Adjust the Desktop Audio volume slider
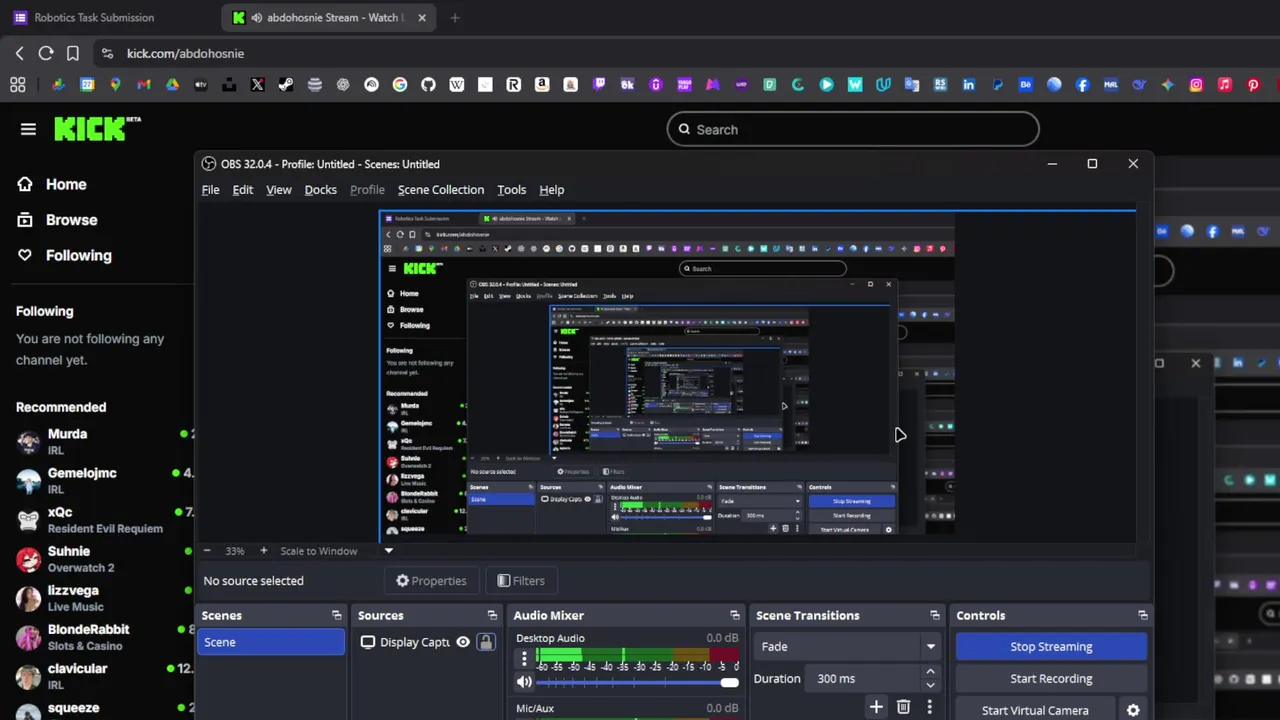The height and width of the screenshot is (720, 1280). click(x=637, y=682)
